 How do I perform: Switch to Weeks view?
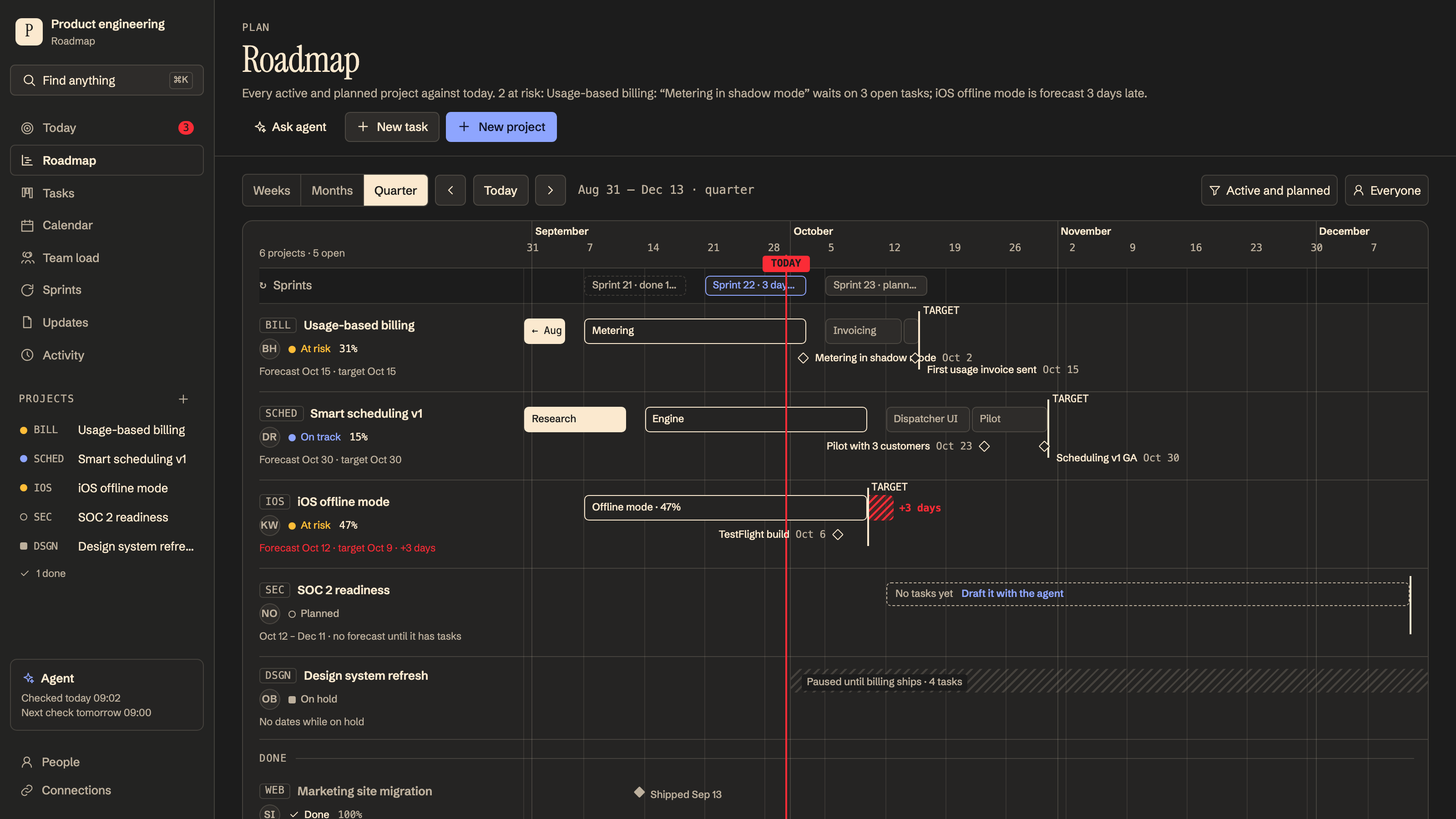271,191
